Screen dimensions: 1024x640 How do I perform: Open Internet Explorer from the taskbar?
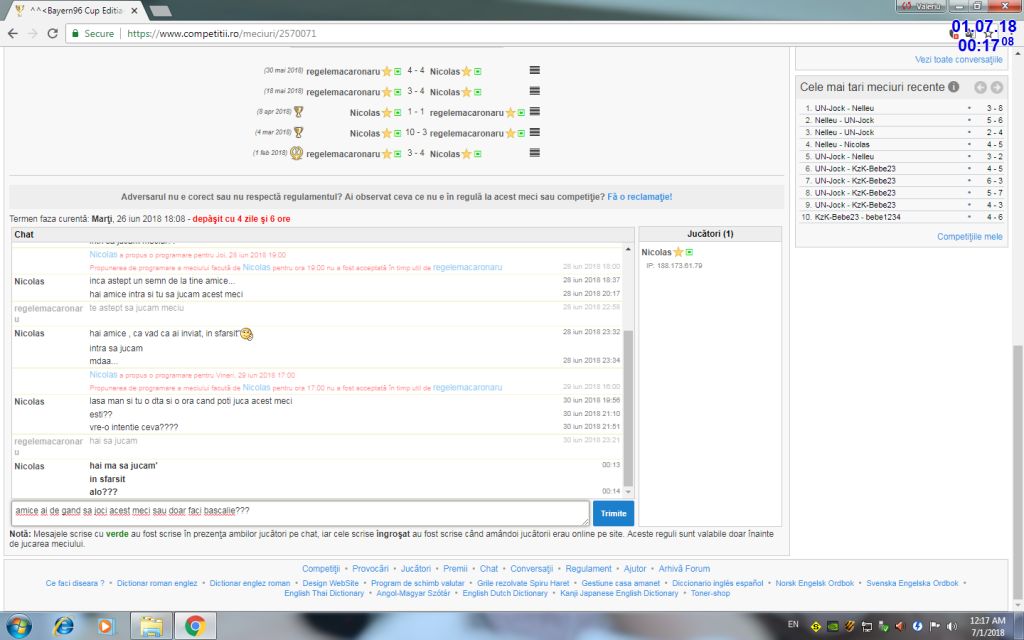point(63,626)
